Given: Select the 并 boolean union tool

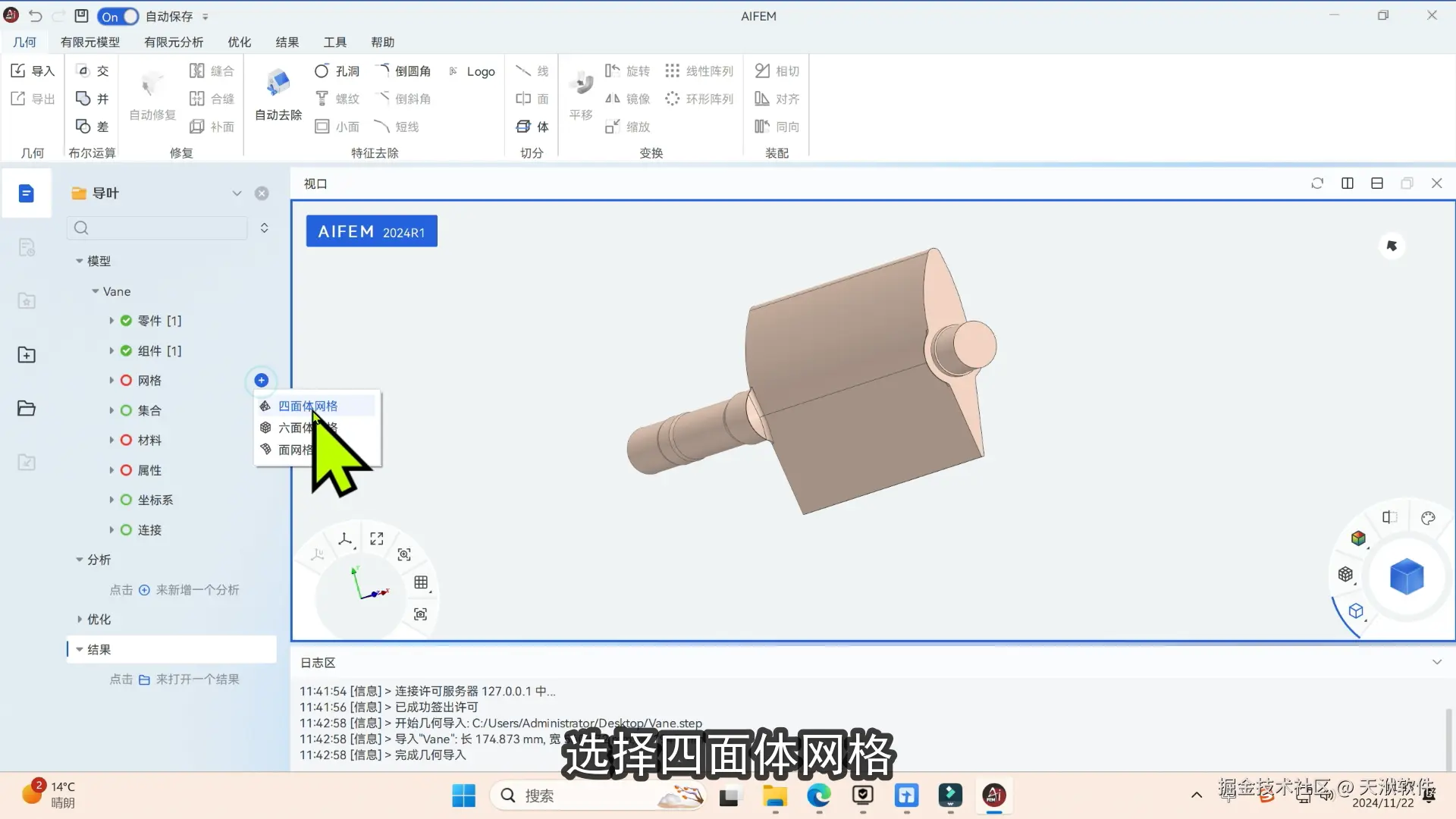Looking at the screenshot, I should [93, 99].
